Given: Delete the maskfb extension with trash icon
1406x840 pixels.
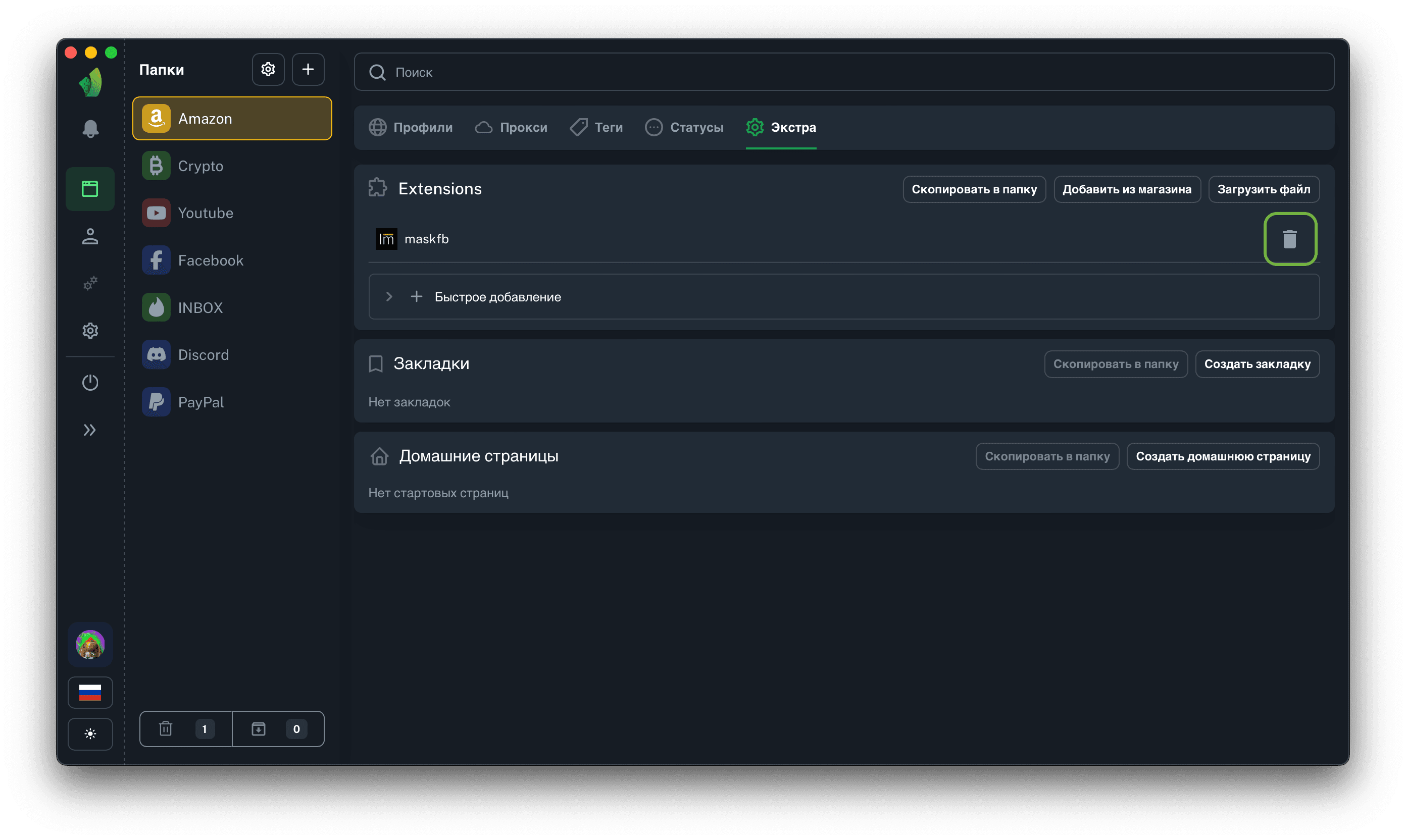Looking at the screenshot, I should tap(1289, 239).
